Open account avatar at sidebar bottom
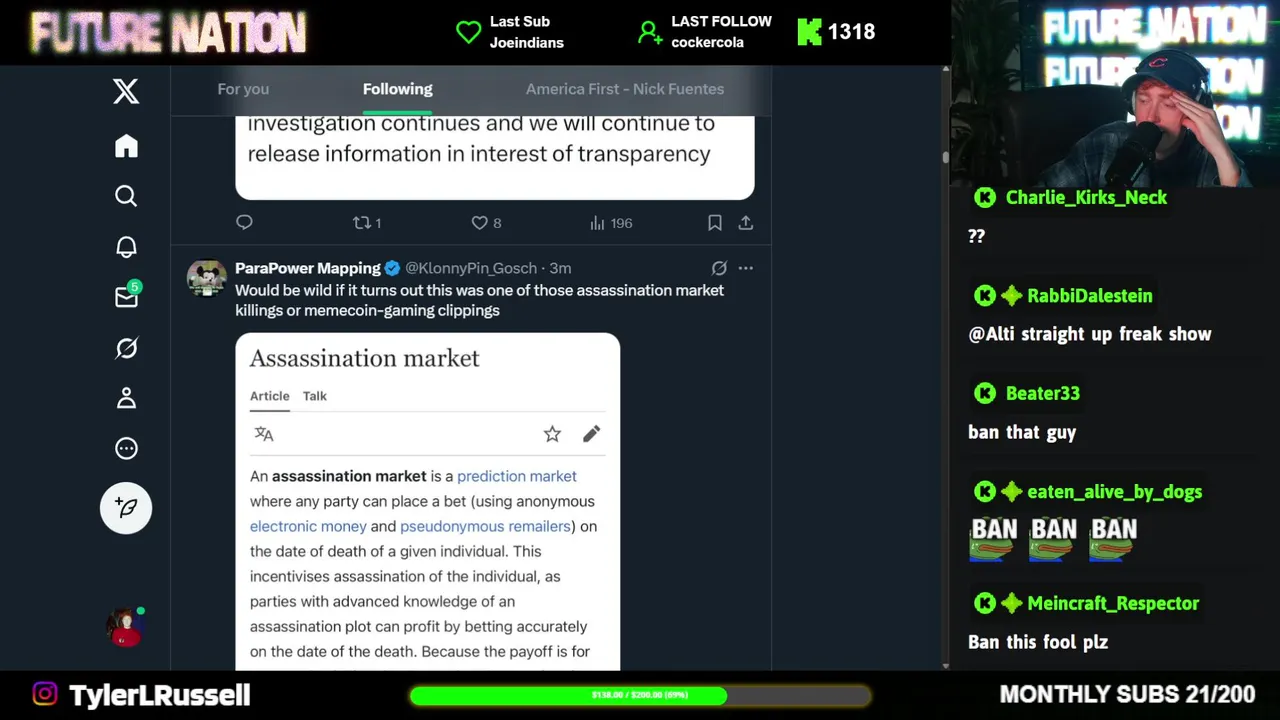1280x720 pixels. point(126,627)
